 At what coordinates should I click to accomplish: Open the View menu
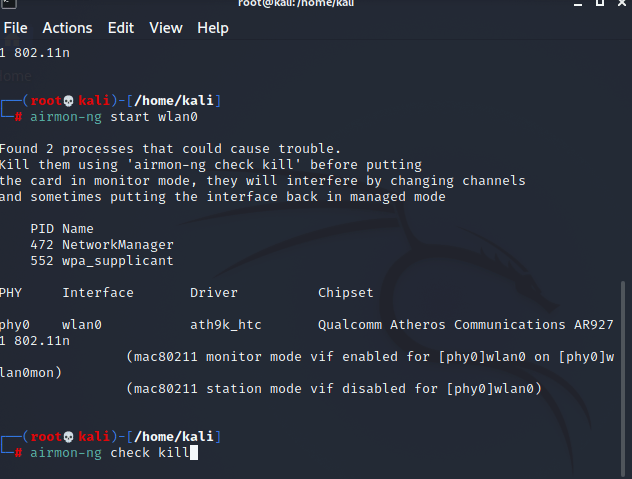tap(166, 28)
